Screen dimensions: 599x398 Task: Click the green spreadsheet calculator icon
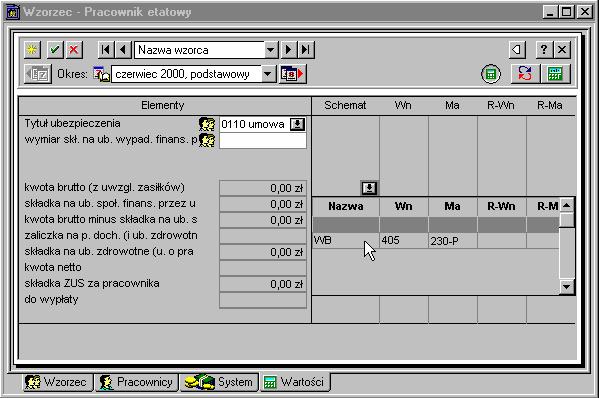click(555, 74)
